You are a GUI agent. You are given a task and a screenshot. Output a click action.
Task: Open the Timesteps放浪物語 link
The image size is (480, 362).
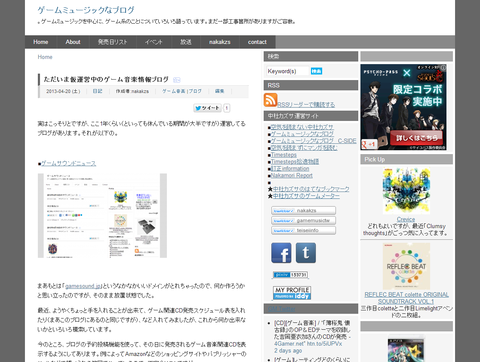(x=295, y=162)
